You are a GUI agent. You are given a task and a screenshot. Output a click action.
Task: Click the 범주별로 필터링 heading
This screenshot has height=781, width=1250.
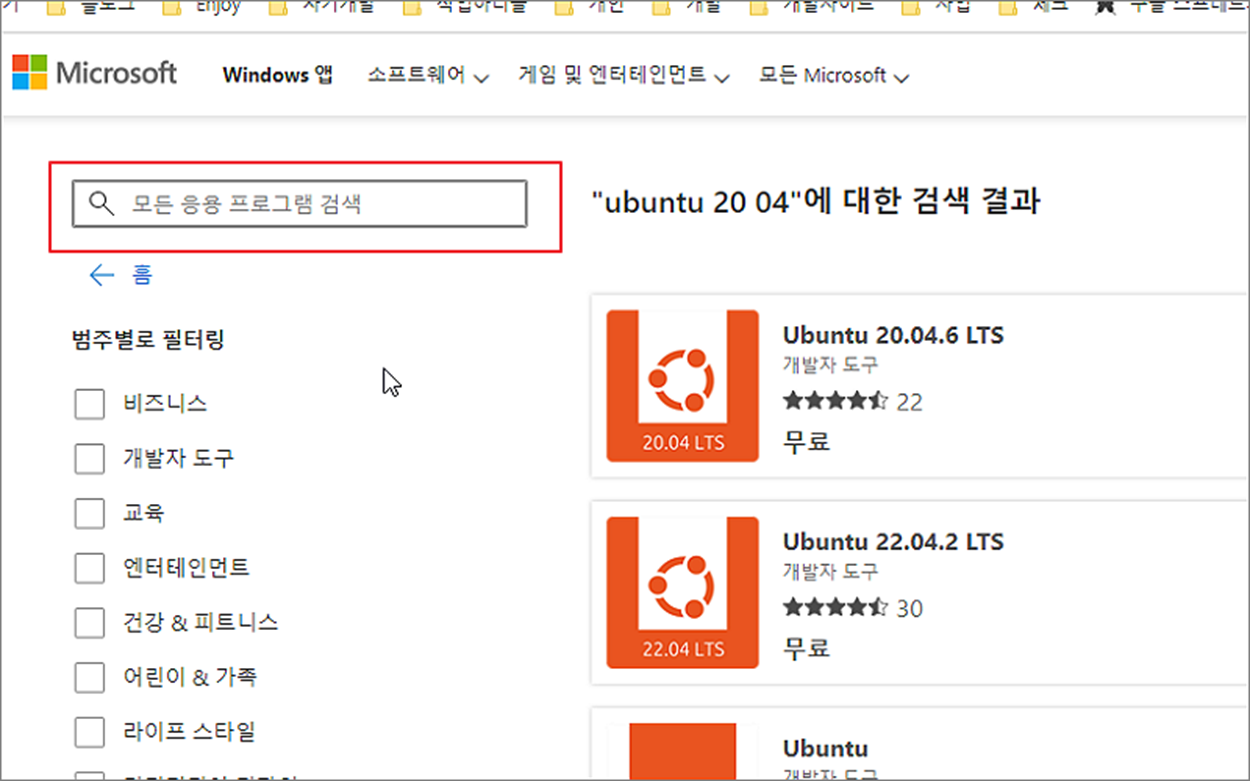(x=148, y=340)
